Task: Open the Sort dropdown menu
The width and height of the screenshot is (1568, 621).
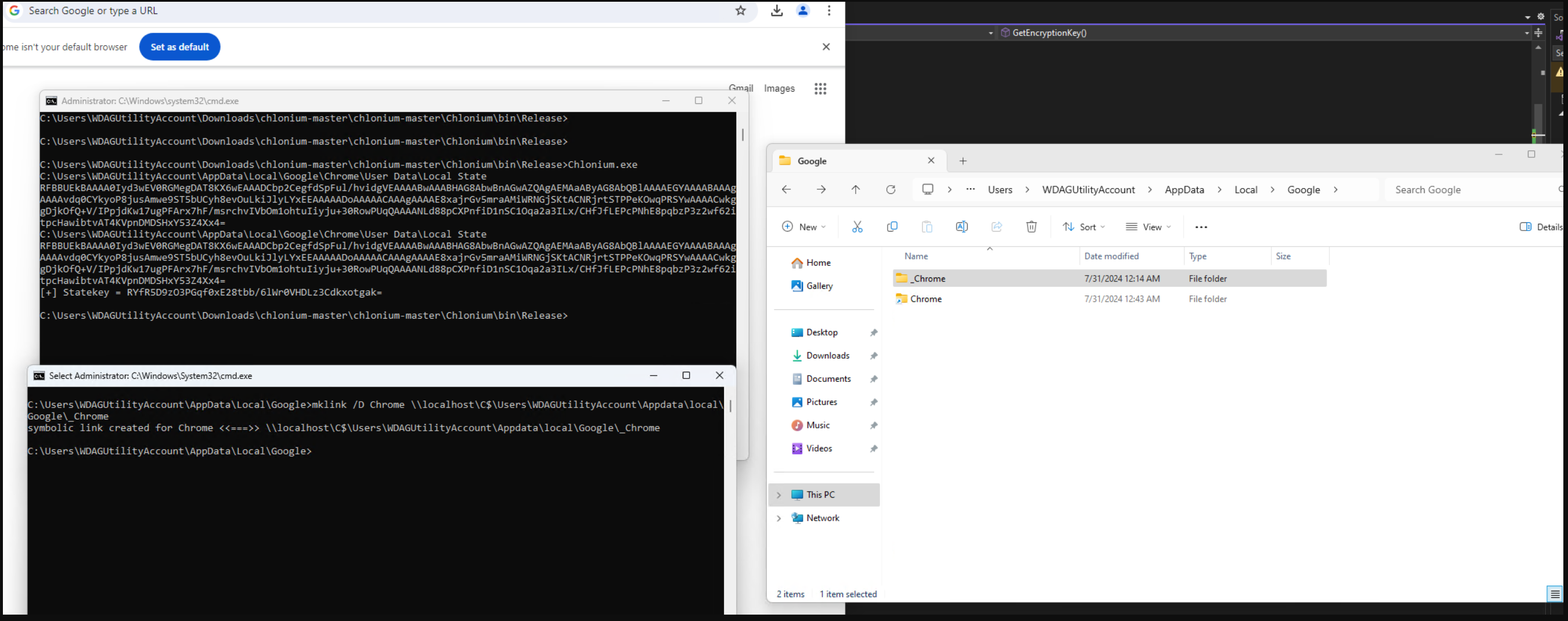Action: tap(1083, 227)
